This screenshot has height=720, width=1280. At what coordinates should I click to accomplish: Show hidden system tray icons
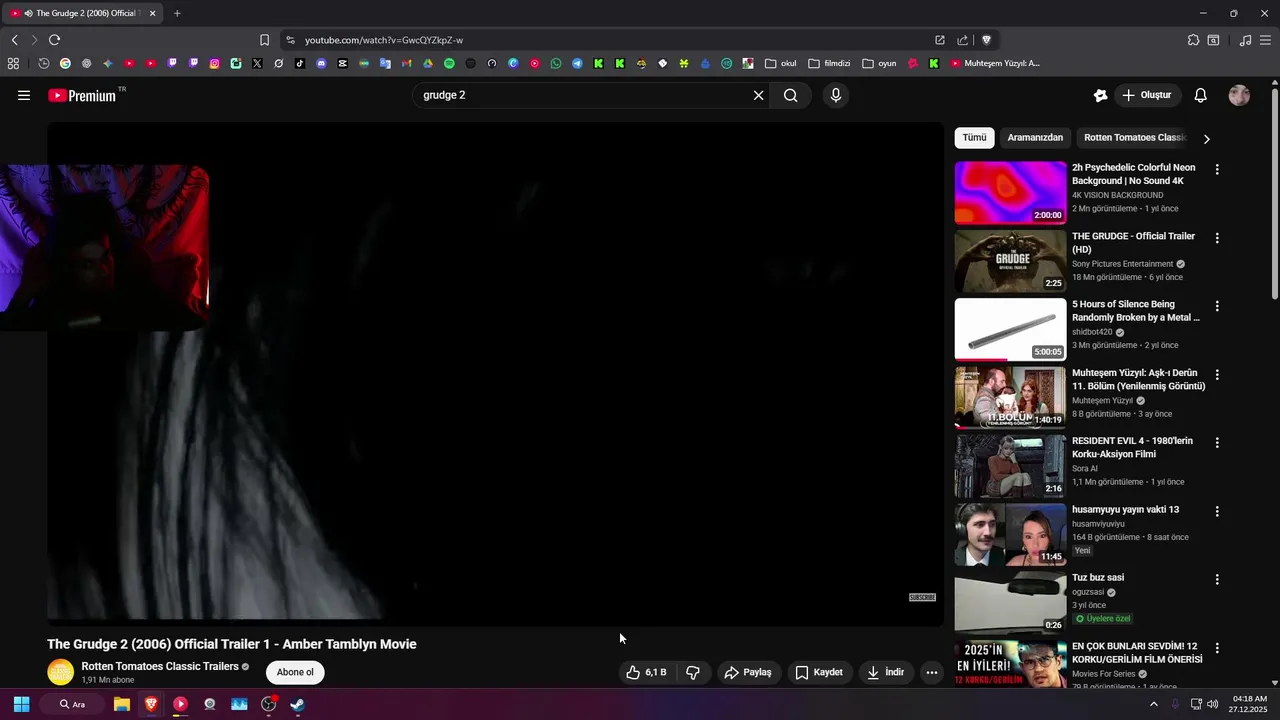[x=1153, y=704]
